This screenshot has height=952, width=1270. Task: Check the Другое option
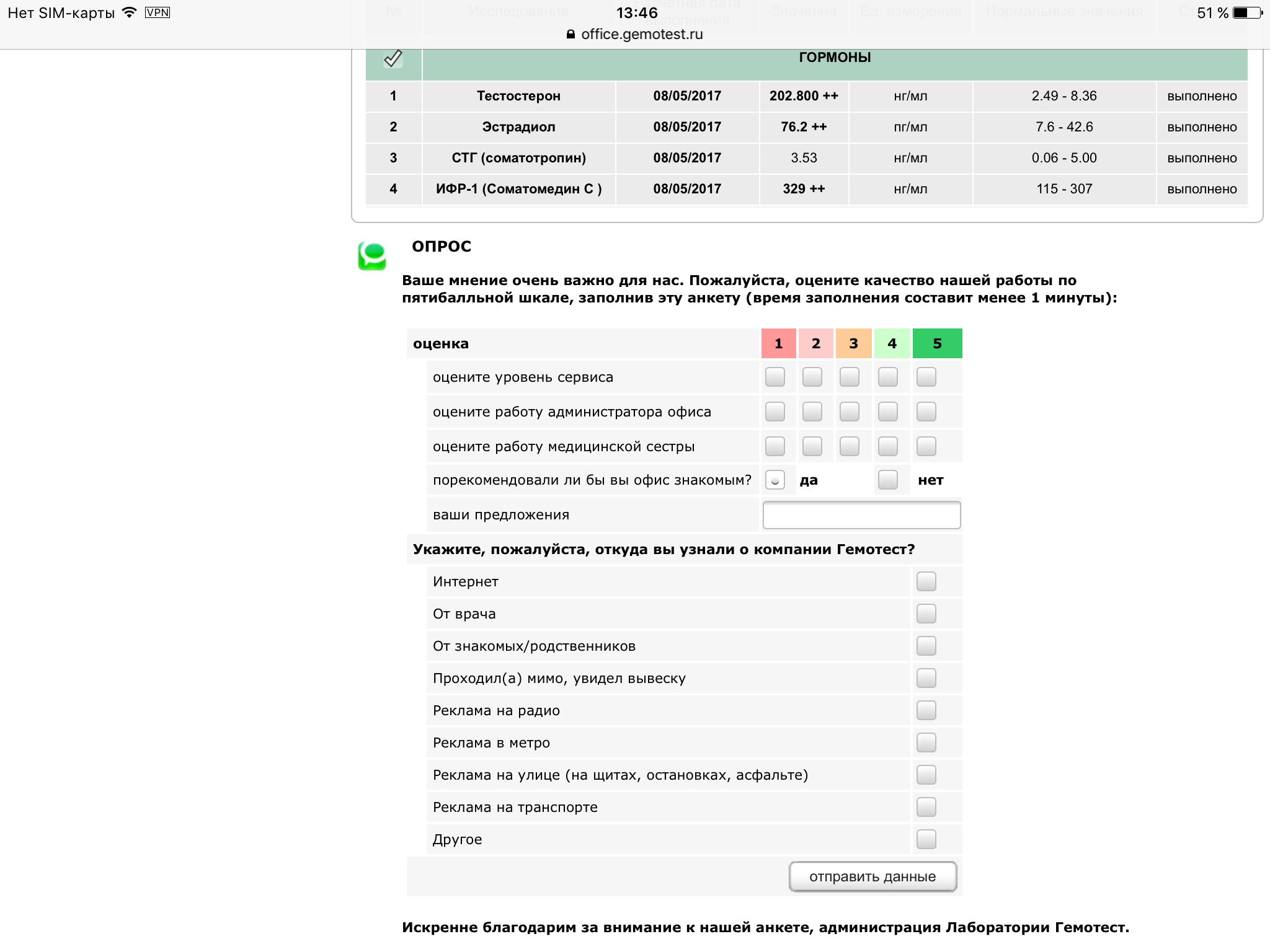pos(926,840)
